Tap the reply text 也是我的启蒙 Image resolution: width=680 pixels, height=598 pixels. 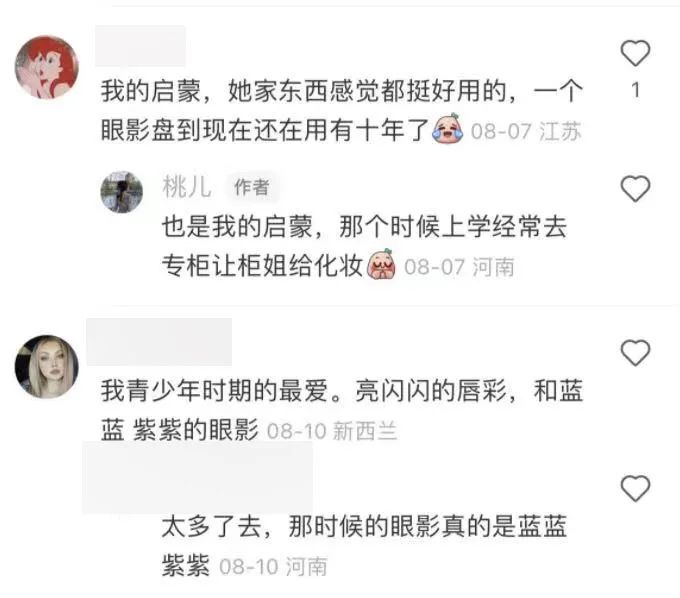(x=364, y=246)
